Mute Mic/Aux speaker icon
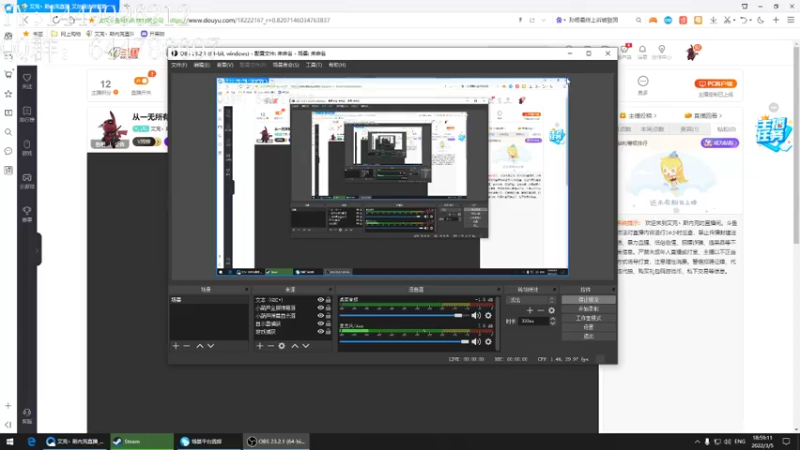Viewport: 800px width, 450px height. 476,341
